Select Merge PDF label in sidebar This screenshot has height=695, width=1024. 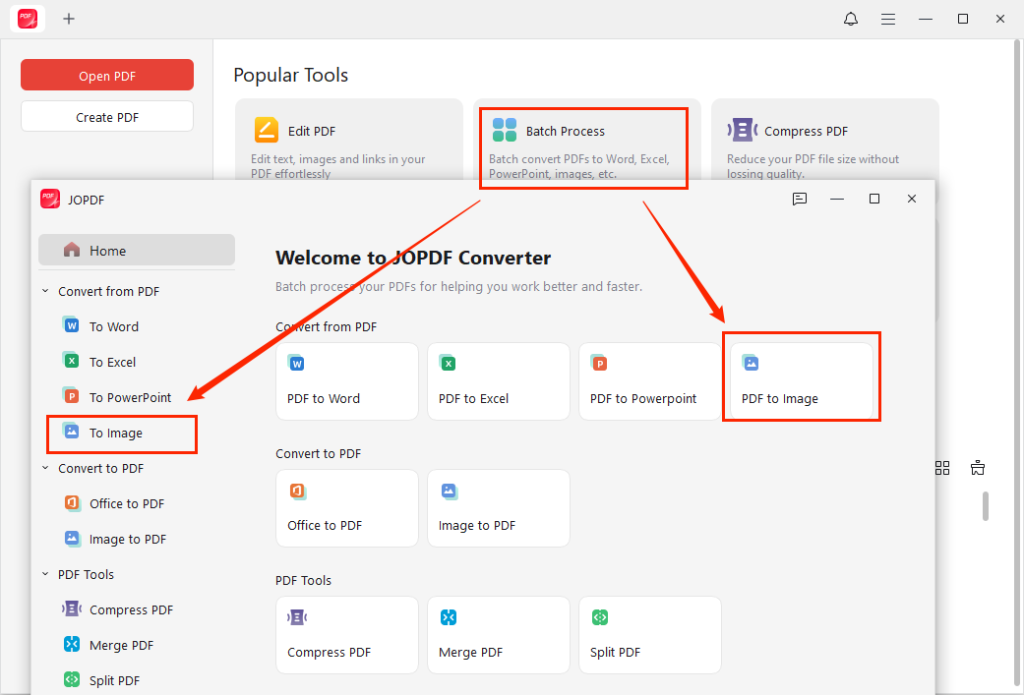coord(121,645)
